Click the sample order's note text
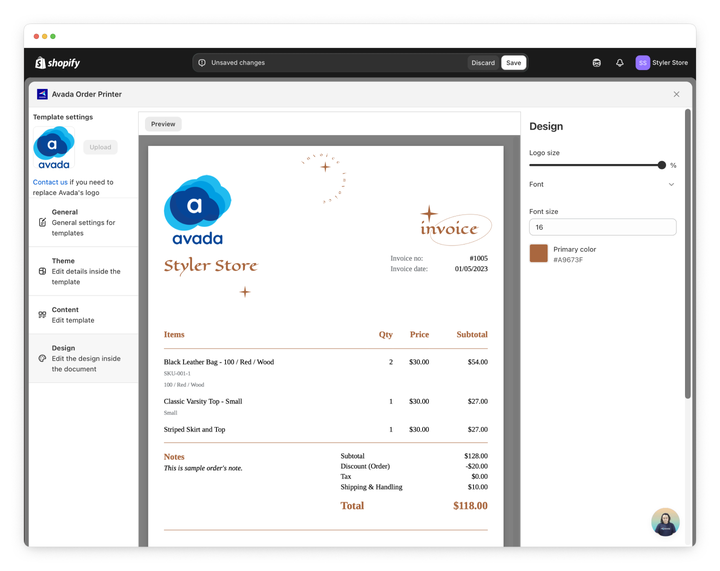This screenshot has height=571, width=720. [x=203, y=468]
